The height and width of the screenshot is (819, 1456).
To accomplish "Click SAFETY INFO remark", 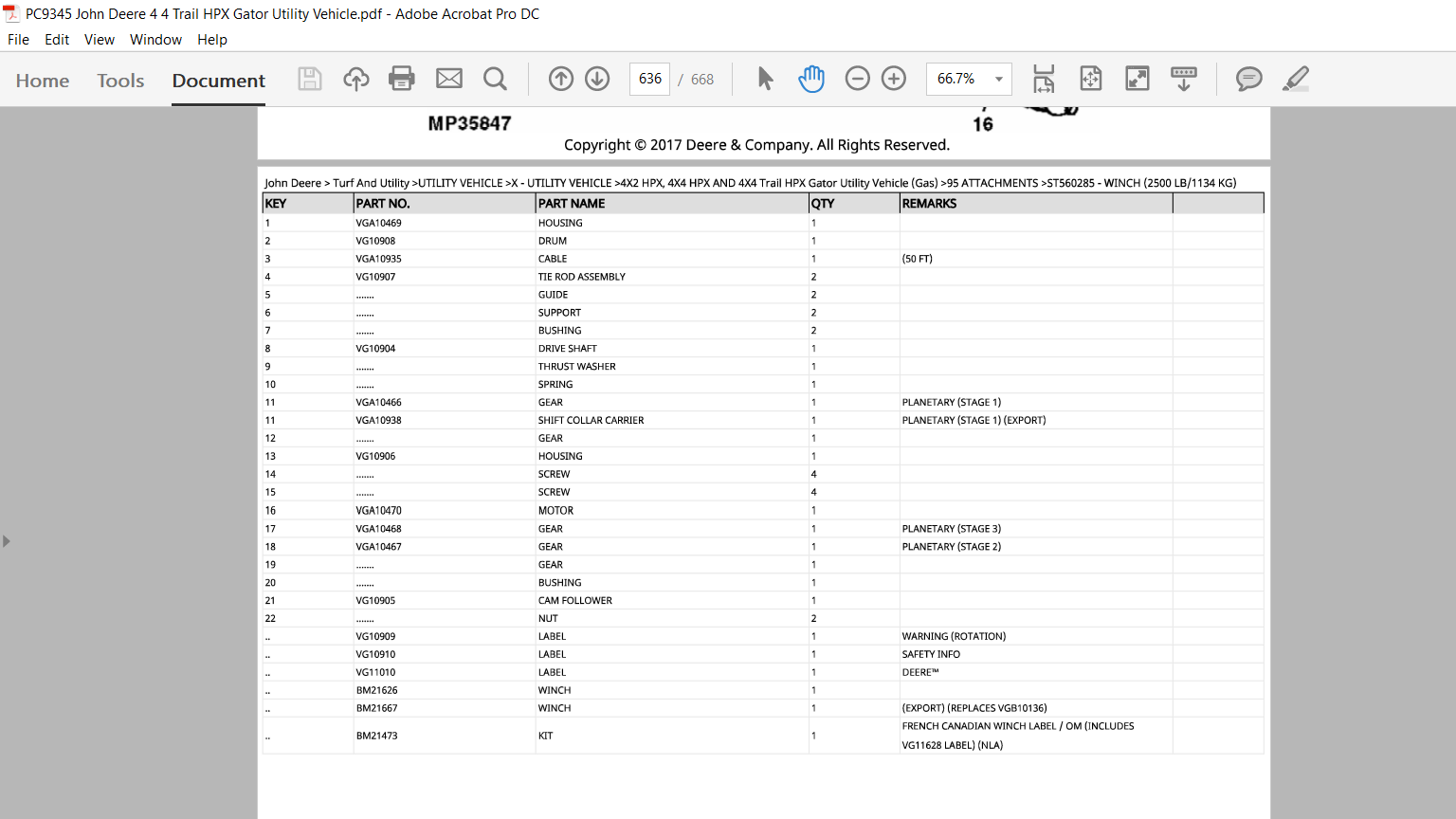I will [x=932, y=655].
